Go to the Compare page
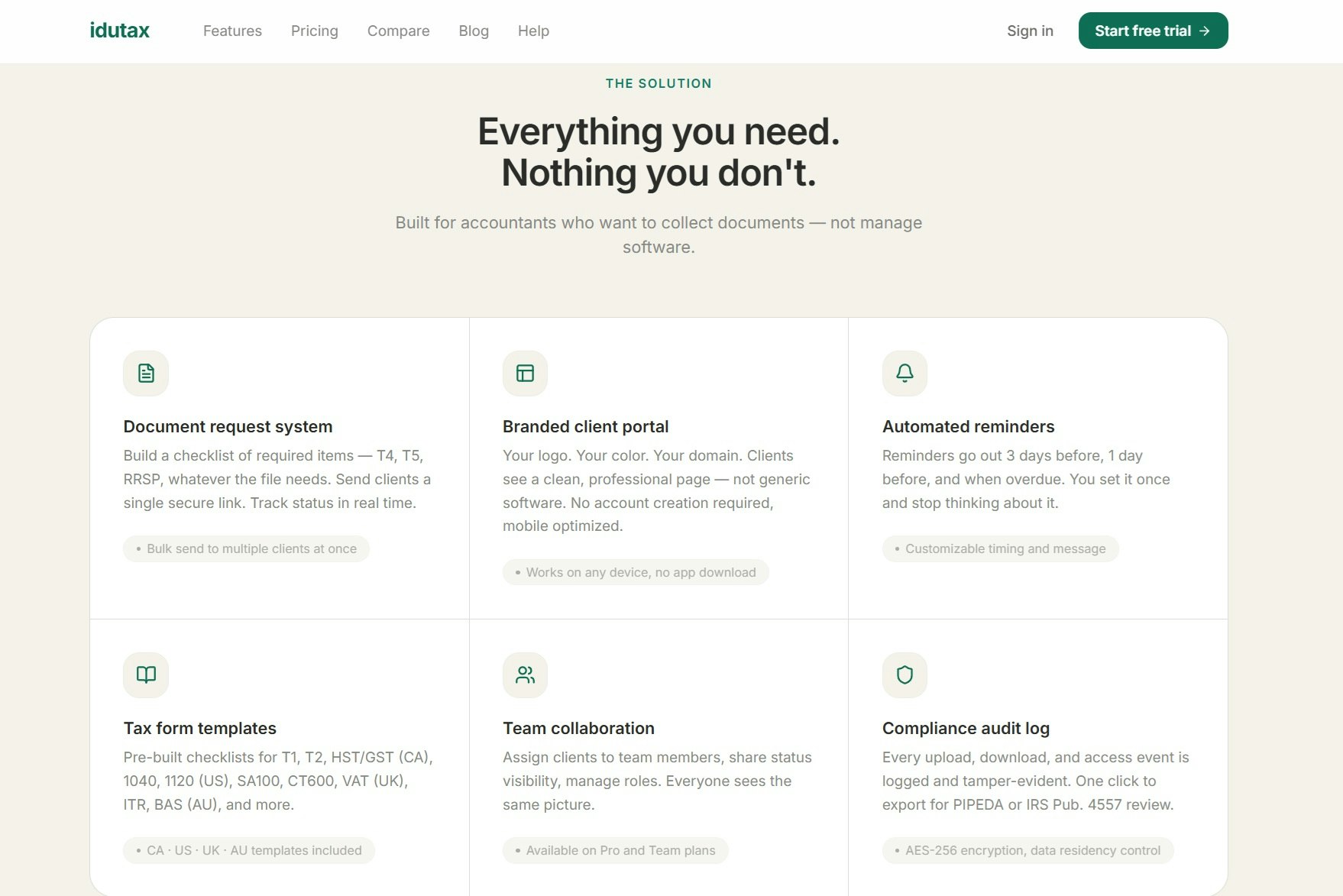Screen dimensions: 1343x896 click(x=398, y=31)
